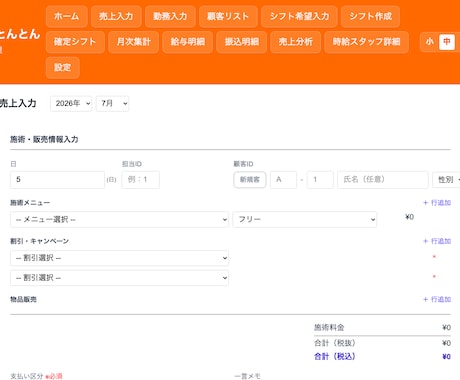Add a row to 施術メニュー
This screenshot has height=380, width=460.
click(x=437, y=203)
